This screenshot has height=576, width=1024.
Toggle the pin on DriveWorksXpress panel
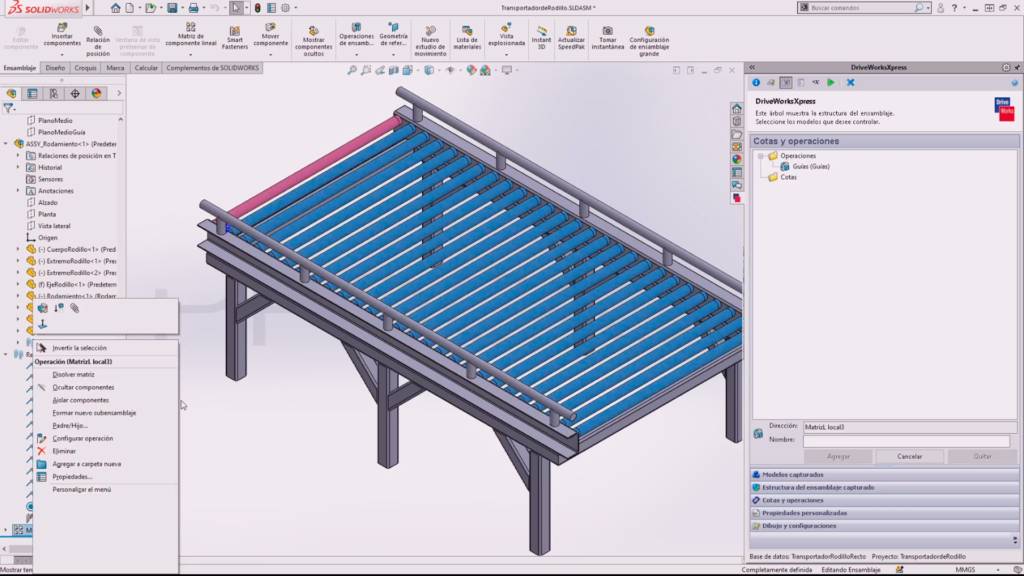(x=1017, y=67)
